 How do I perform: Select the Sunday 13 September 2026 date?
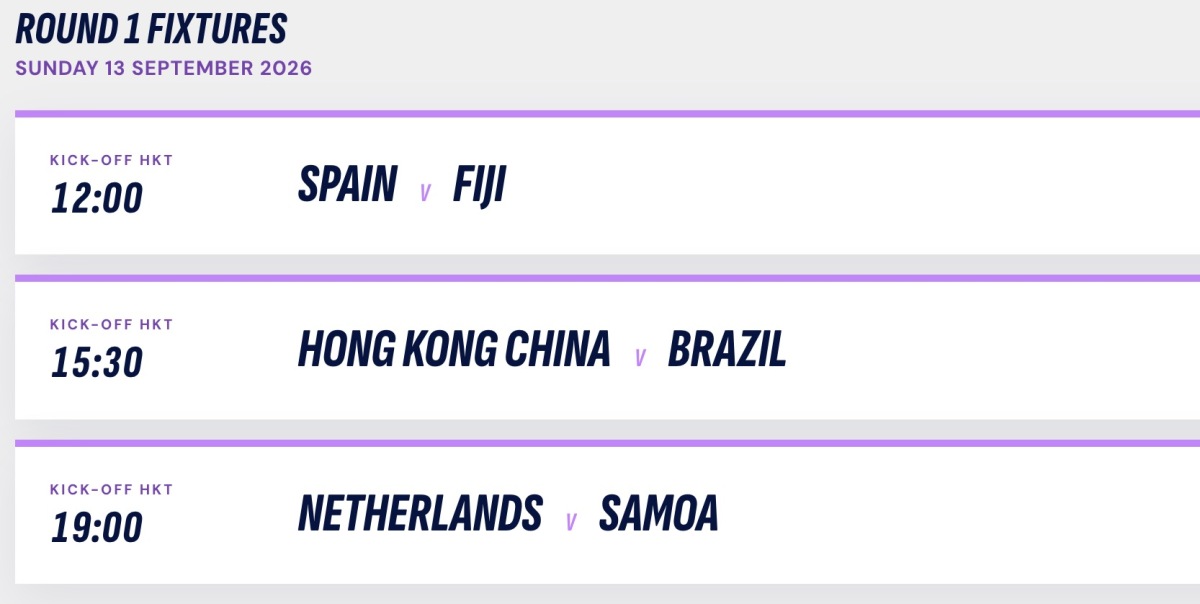[164, 69]
